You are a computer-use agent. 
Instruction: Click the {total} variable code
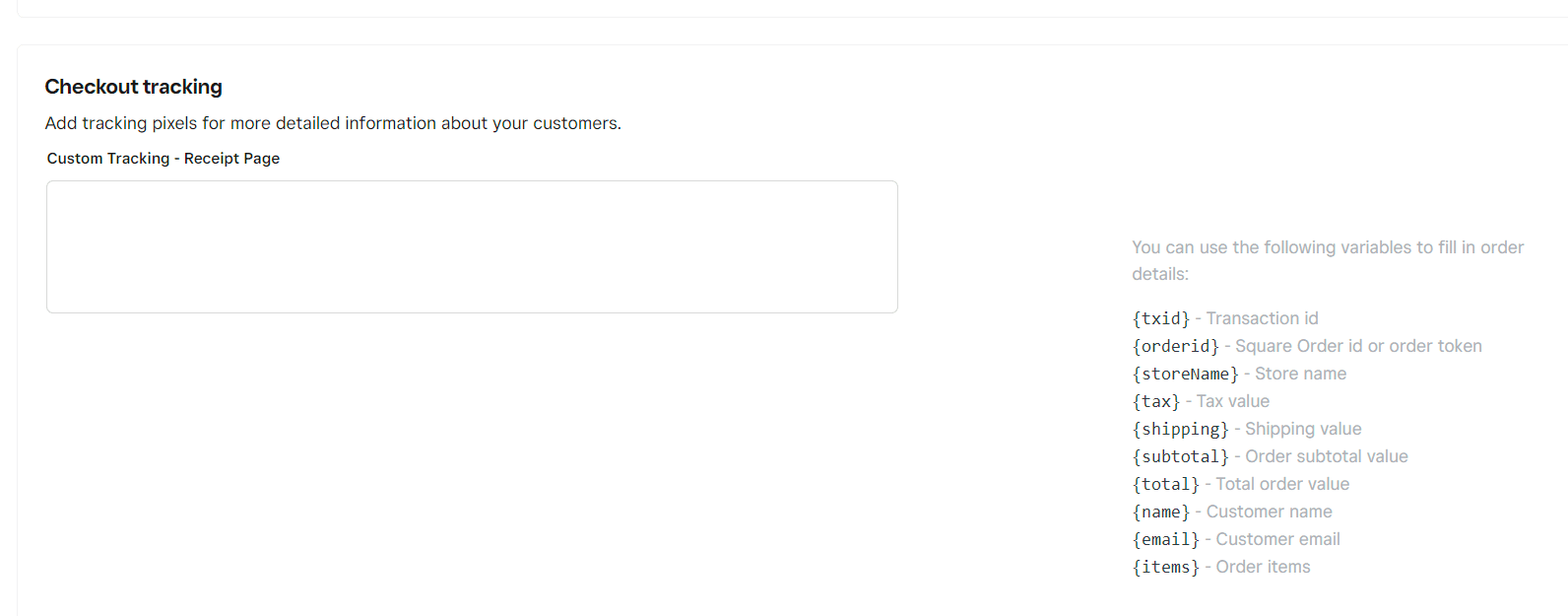click(x=1165, y=484)
